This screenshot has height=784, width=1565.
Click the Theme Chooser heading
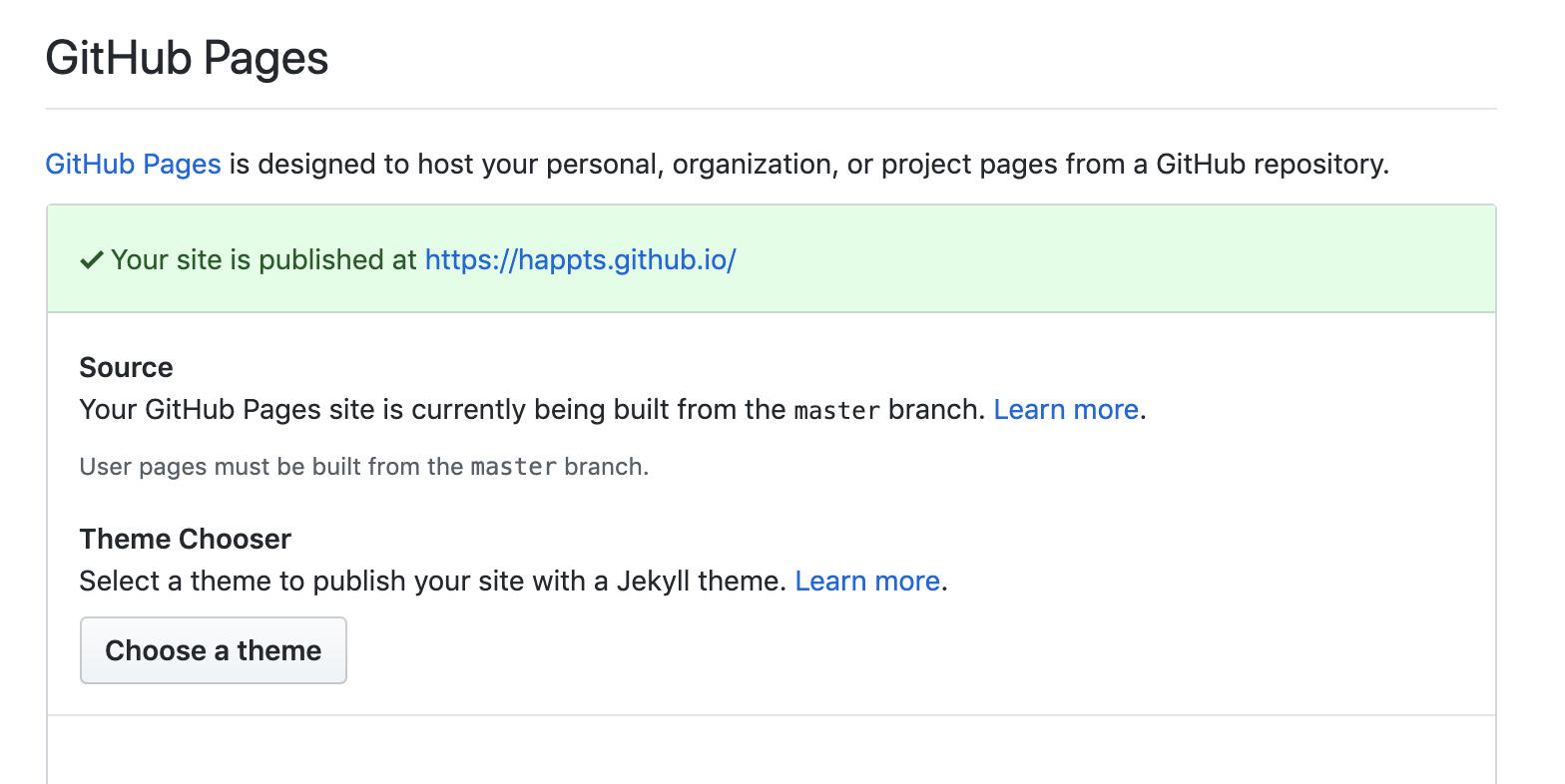coord(186,540)
